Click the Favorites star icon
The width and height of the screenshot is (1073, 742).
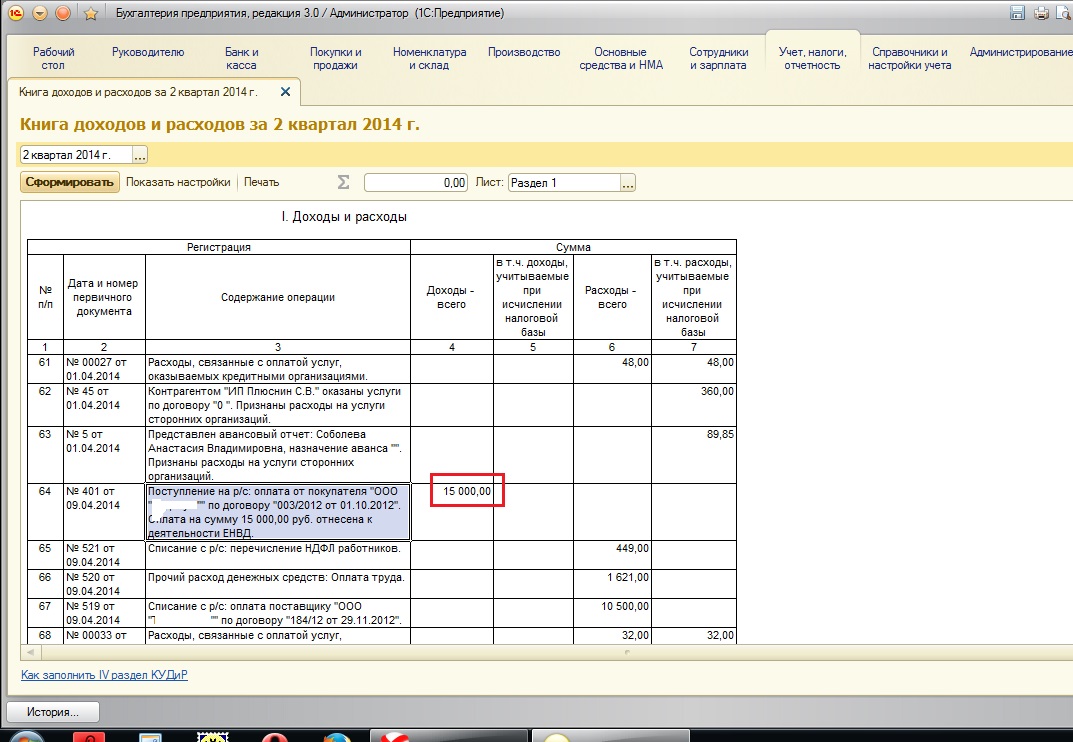90,13
